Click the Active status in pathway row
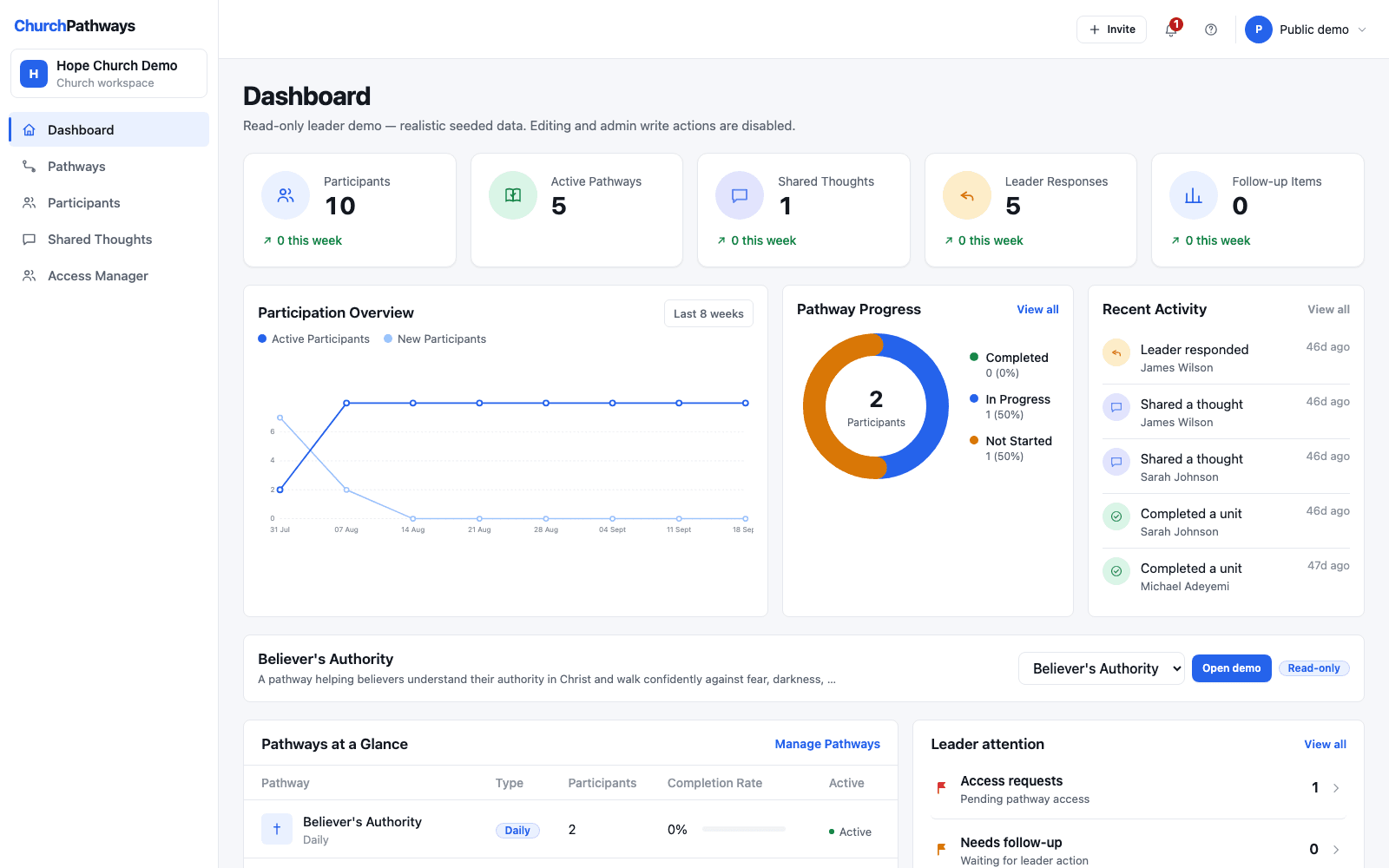The height and width of the screenshot is (868, 1389). pyautogui.click(x=850, y=832)
